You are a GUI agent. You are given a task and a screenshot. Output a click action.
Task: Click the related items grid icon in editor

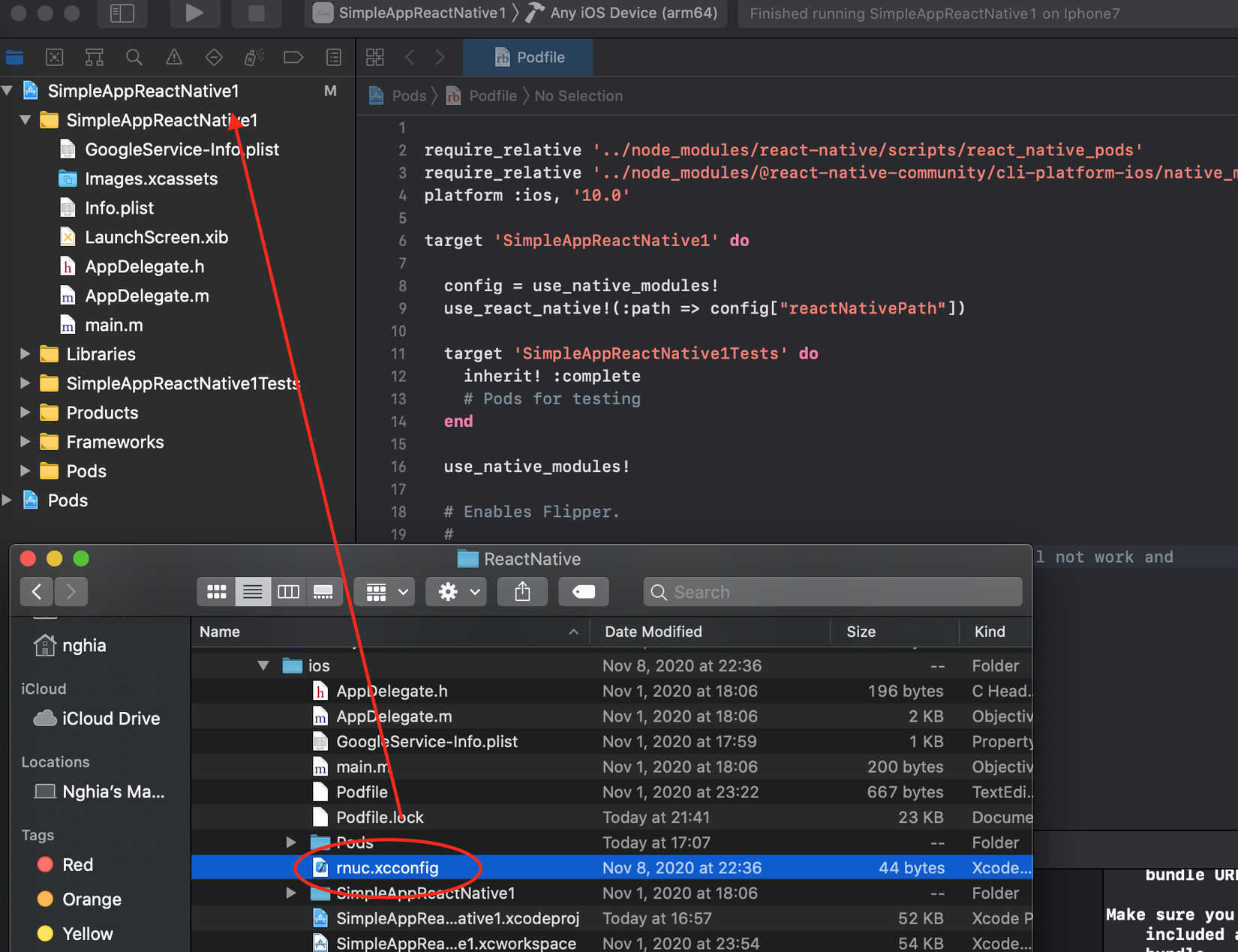(x=375, y=57)
